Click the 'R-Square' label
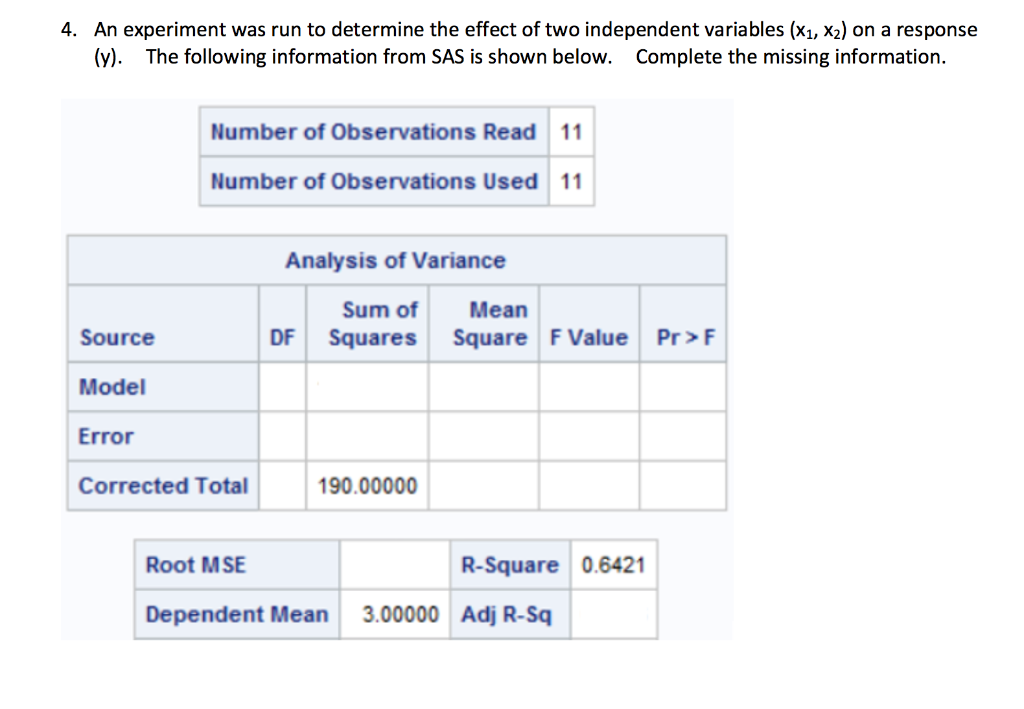1024x709 pixels. [x=510, y=565]
